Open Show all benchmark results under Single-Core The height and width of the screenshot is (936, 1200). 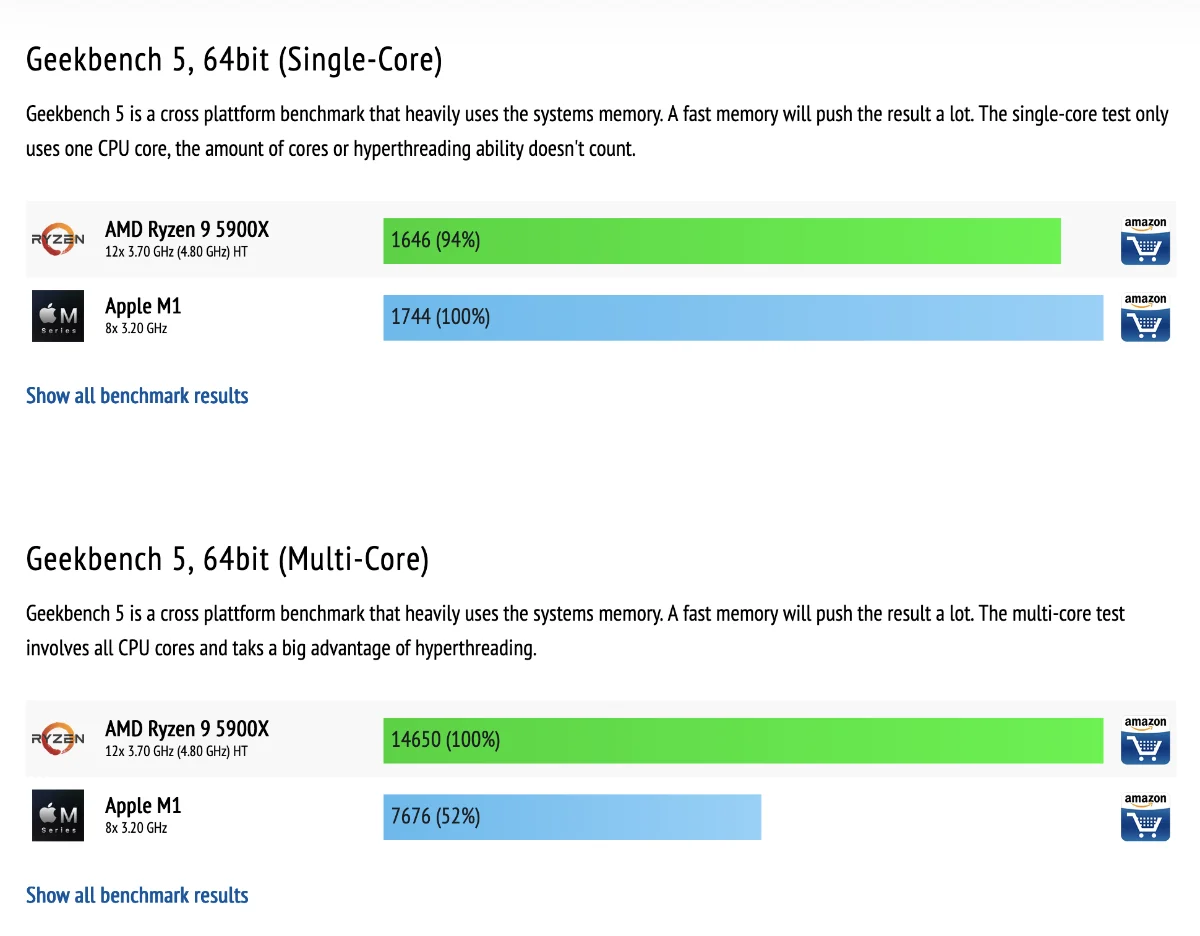pyautogui.click(x=137, y=396)
